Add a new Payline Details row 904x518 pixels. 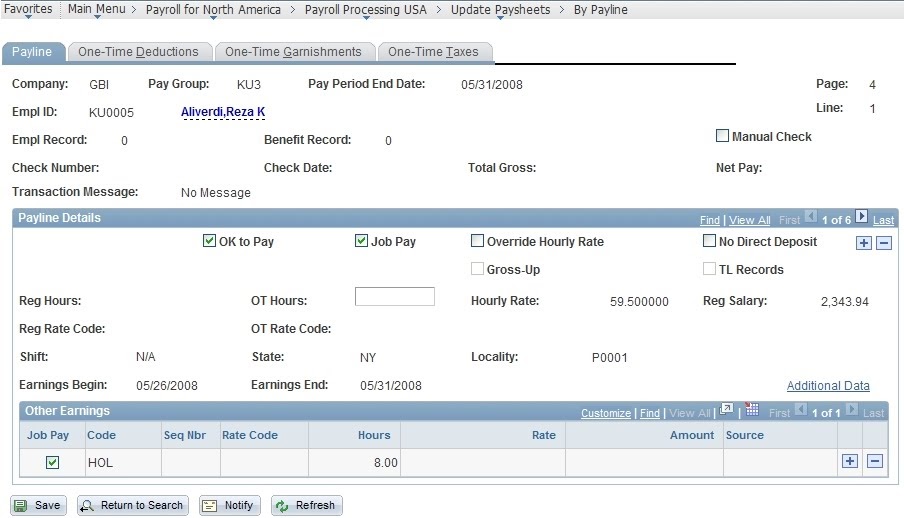(864, 243)
